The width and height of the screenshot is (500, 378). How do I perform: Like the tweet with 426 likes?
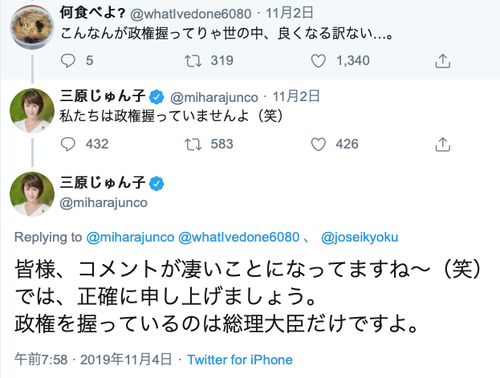tap(318, 144)
